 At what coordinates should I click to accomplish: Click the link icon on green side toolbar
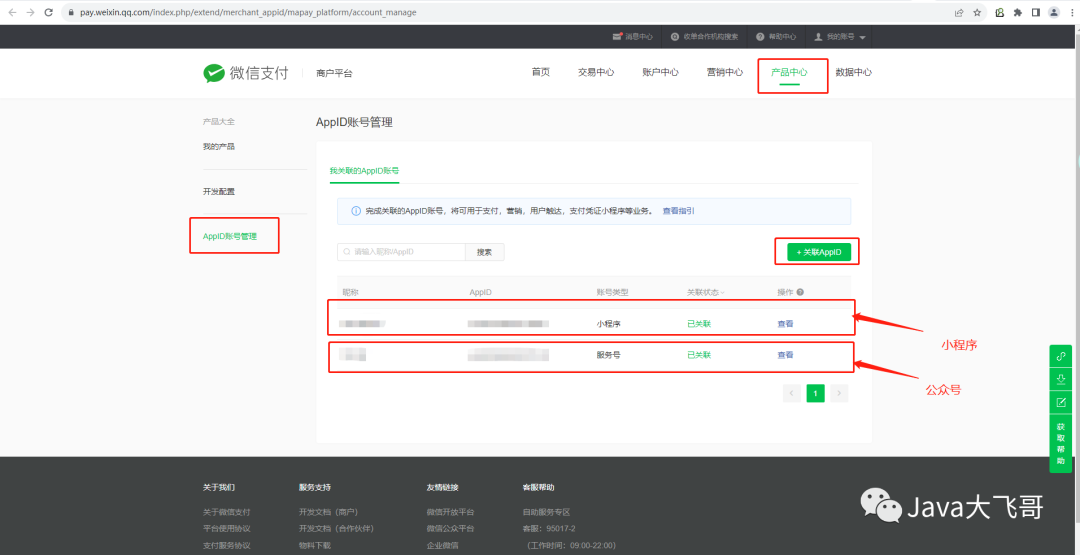(x=1061, y=356)
